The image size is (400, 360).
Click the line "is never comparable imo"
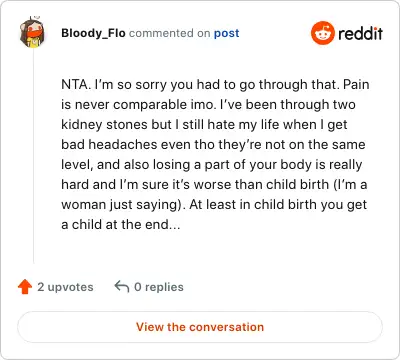(x=208, y=105)
